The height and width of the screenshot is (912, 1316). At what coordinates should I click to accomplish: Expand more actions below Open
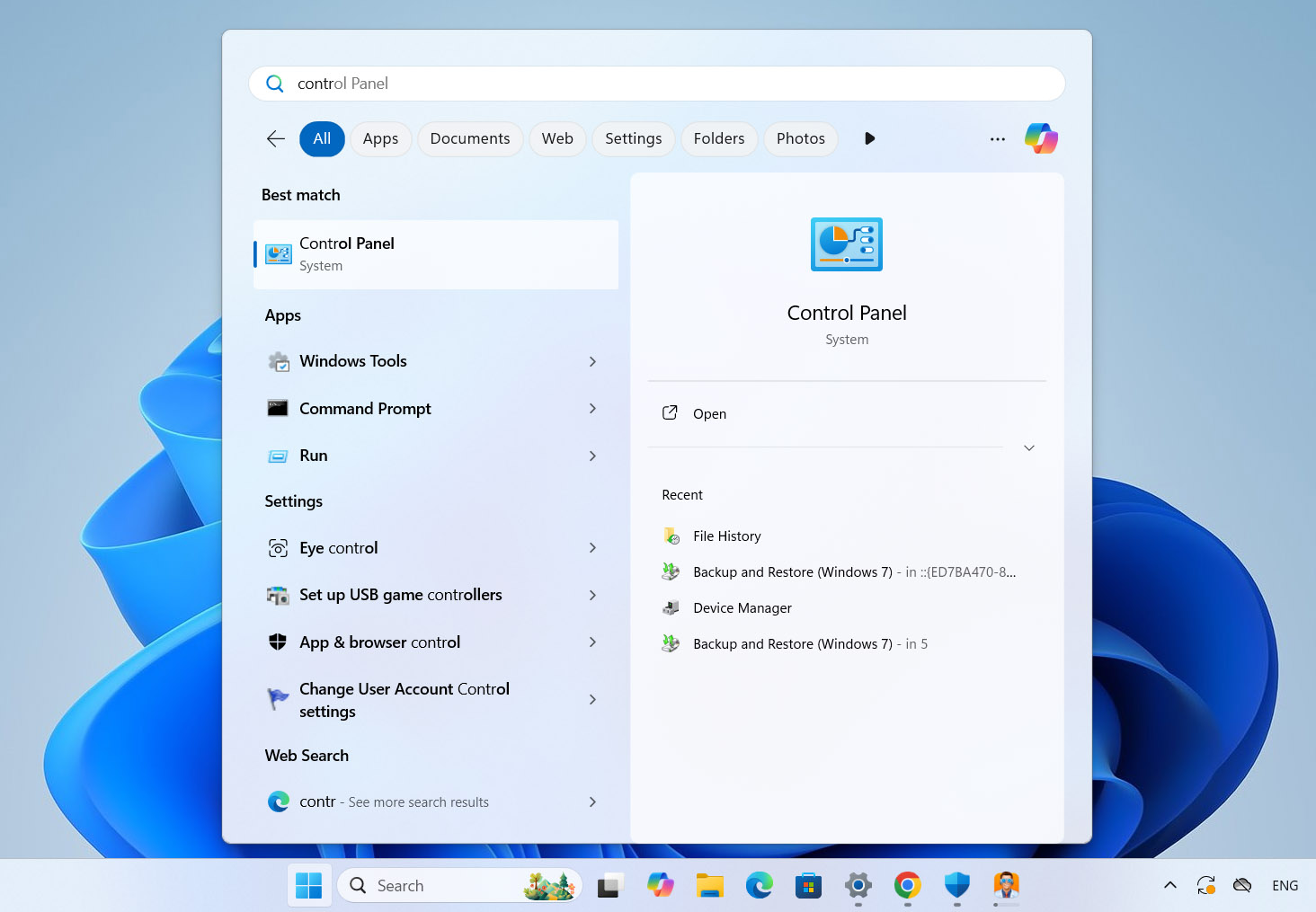coord(1029,447)
